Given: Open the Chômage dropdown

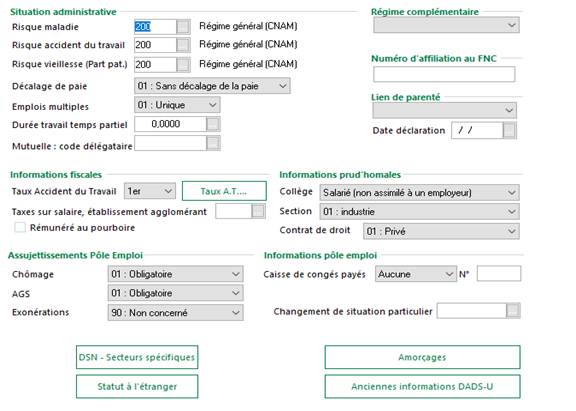Looking at the screenshot, I should (x=176, y=274).
